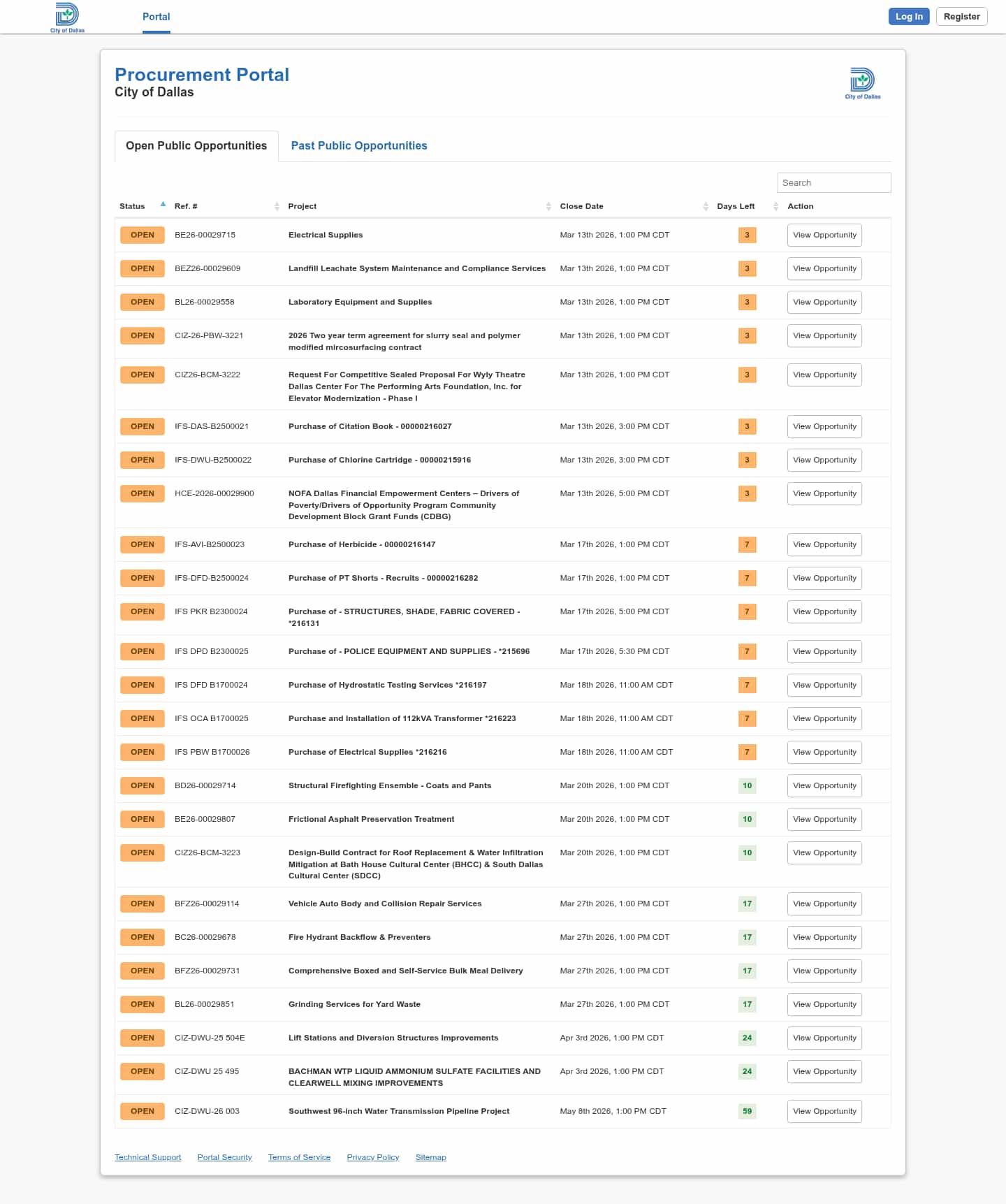
Task: Click the Log In button
Action: pyautogui.click(x=908, y=17)
